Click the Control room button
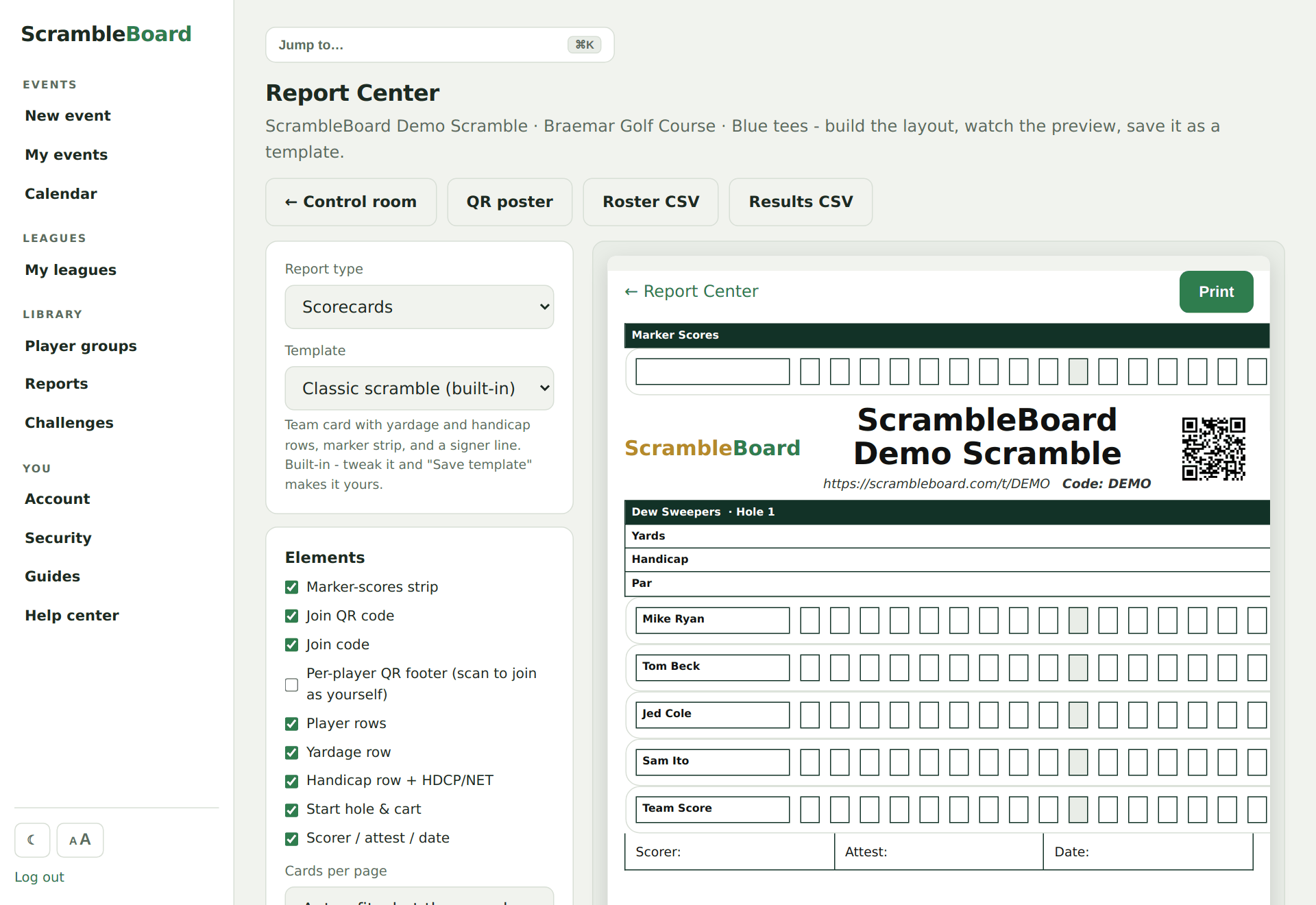The width and height of the screenshot is (1316, 905). [x=351, y=202]
